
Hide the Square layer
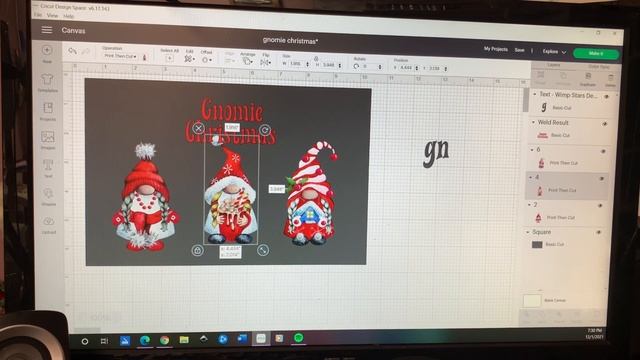598,232
